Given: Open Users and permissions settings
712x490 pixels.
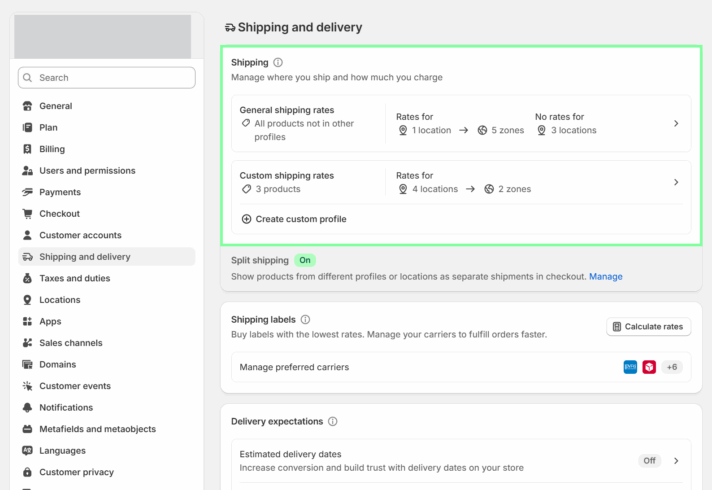Looking at the screenshot, I should (107, 171).
